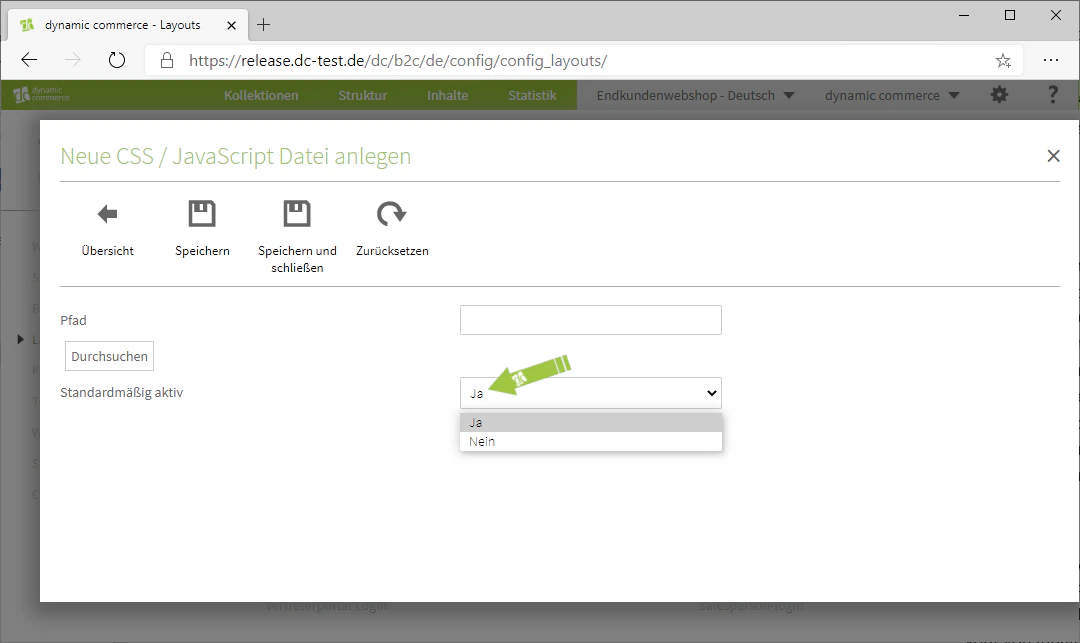This screenshot has height=643, width=1080.
Task: Add page to favorites star
Action: click(1003, 61)
